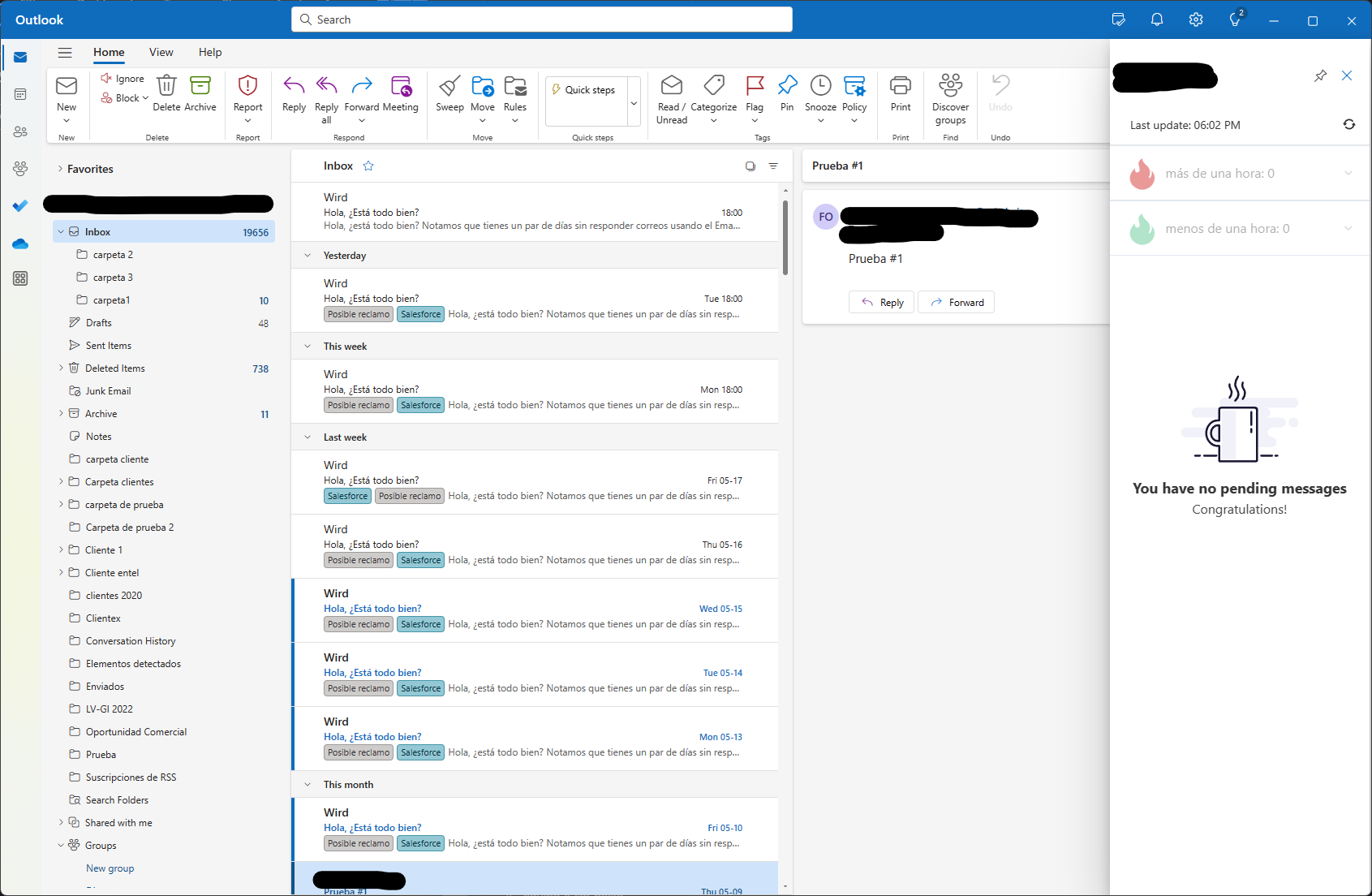1372x896 pixels.
Task: Open Discover groups
Action: tap(950, 99)
